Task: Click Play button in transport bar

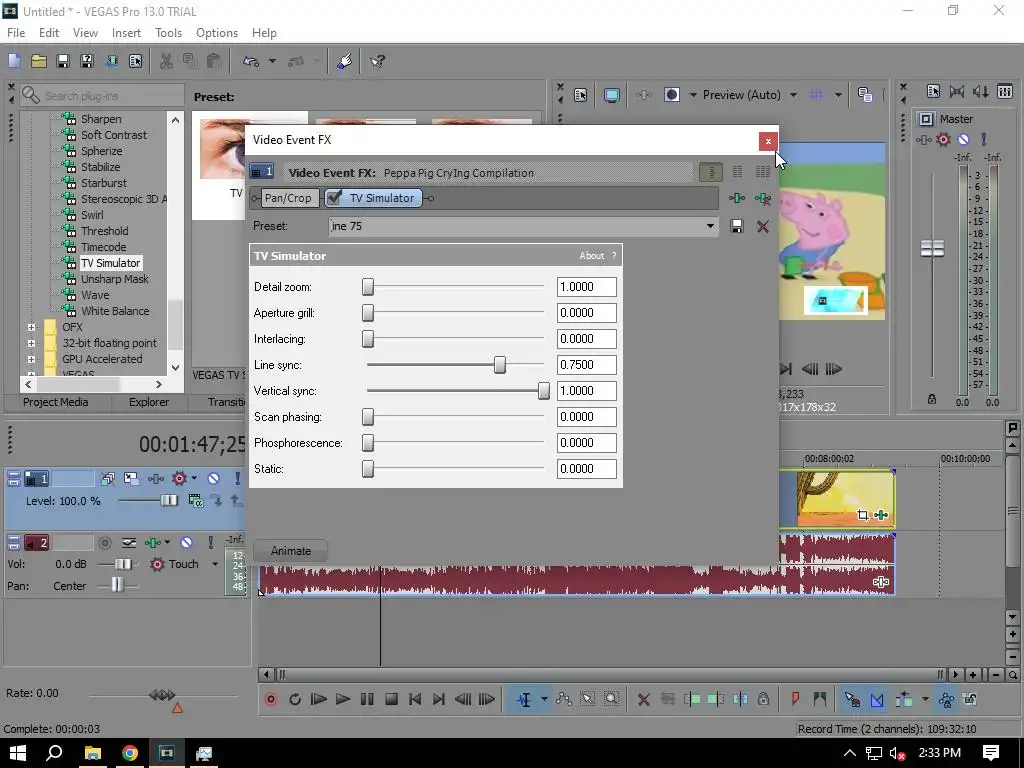Action: tap(343, 699)
